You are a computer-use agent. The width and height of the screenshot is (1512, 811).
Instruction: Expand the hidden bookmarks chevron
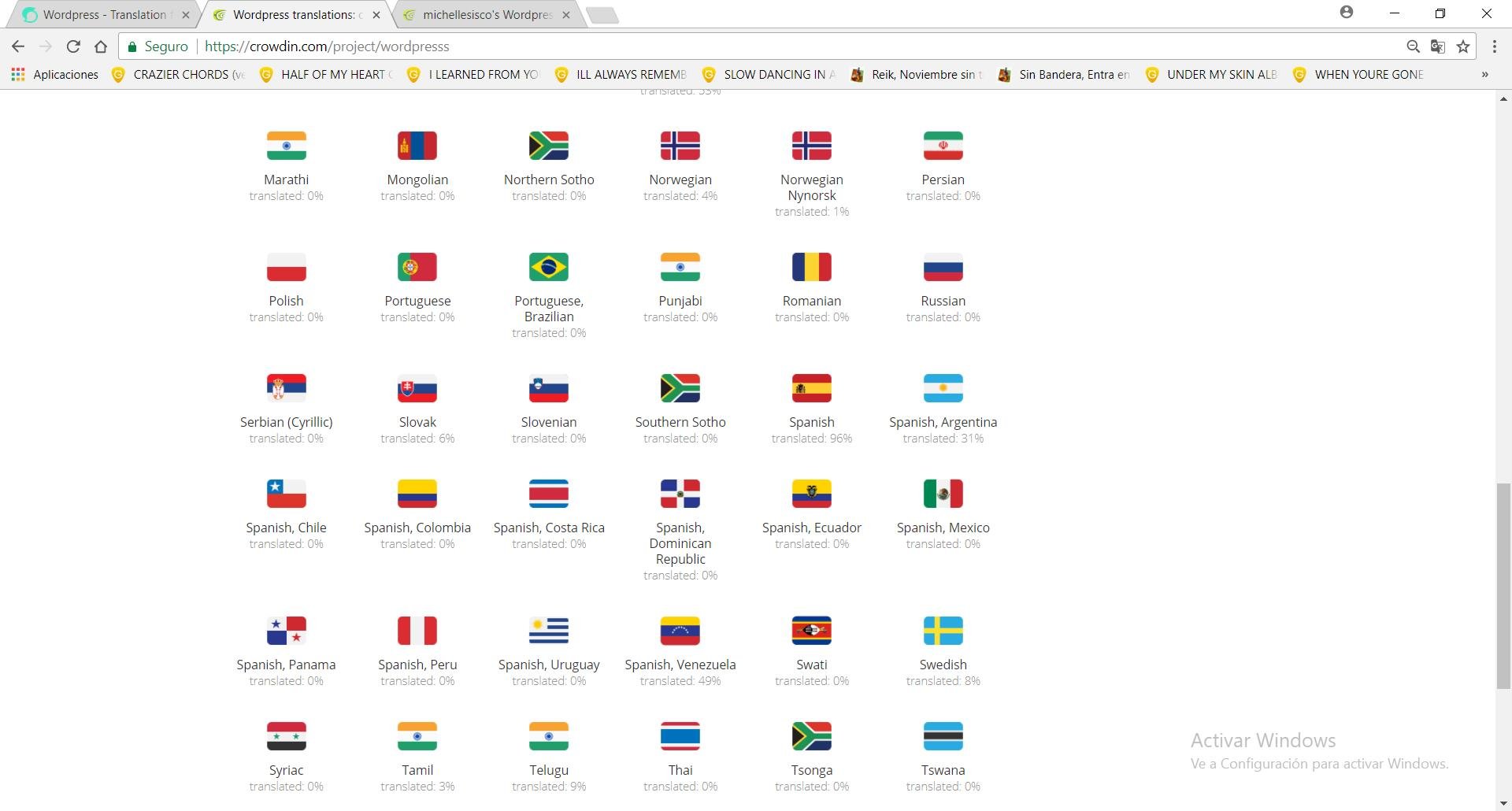point(1484,74)
